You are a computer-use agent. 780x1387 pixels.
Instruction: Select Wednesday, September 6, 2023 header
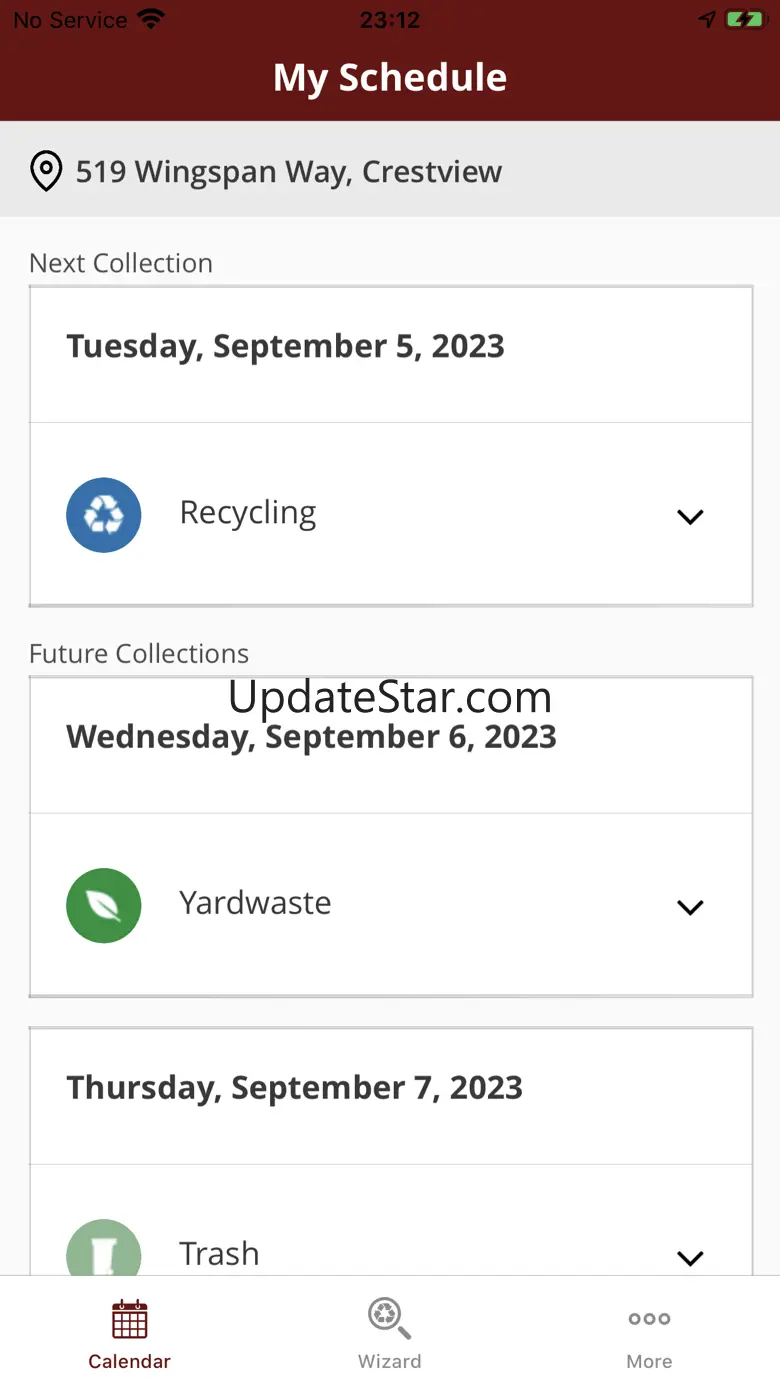click(x=311, y=738)
